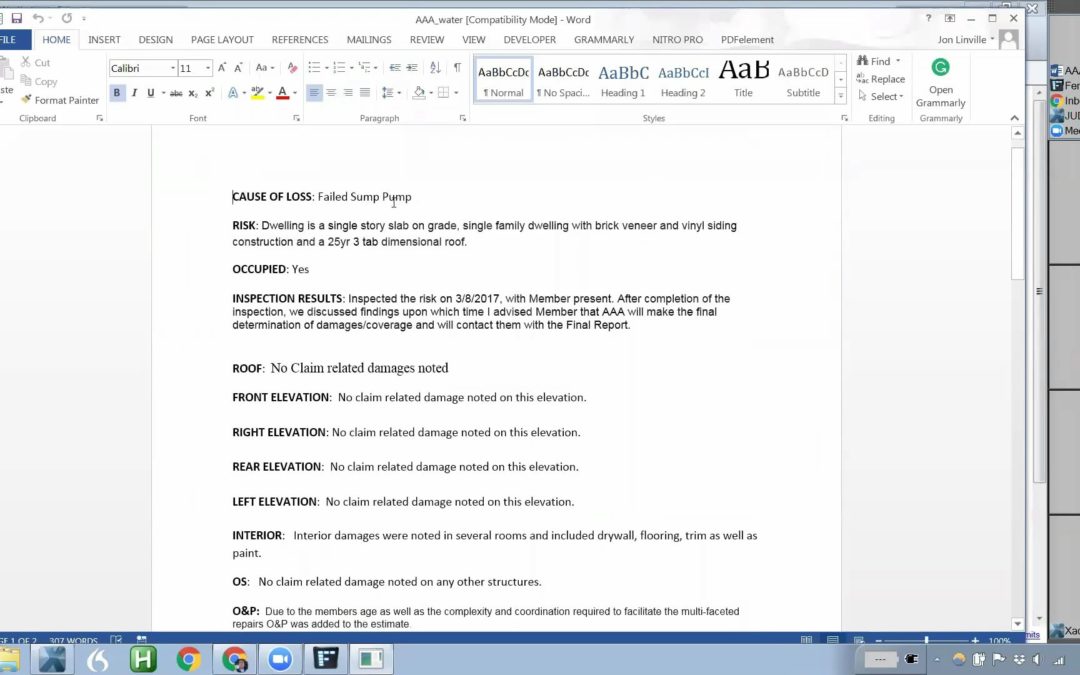Open the Change Case (Aa) dropdown
Image resolution: width=1080 pixels, height=675 pixels.
pos(264,68)
